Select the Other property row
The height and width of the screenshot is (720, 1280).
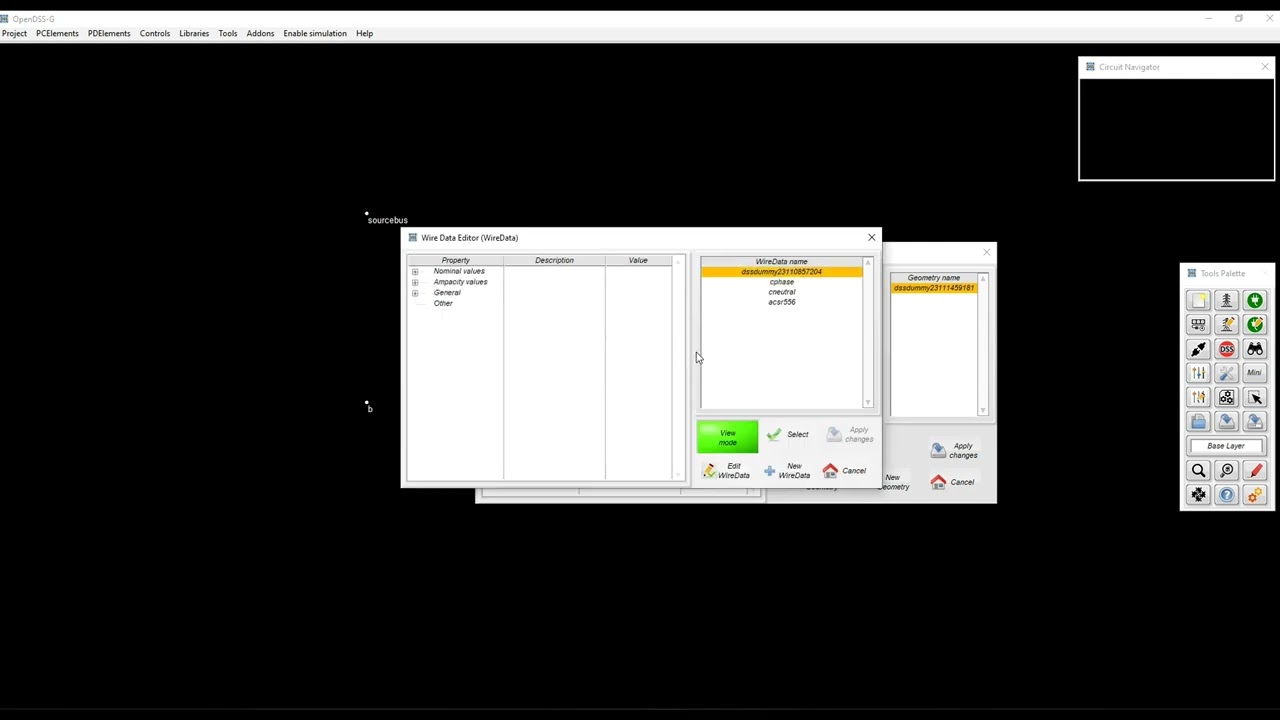pos(443,303)
